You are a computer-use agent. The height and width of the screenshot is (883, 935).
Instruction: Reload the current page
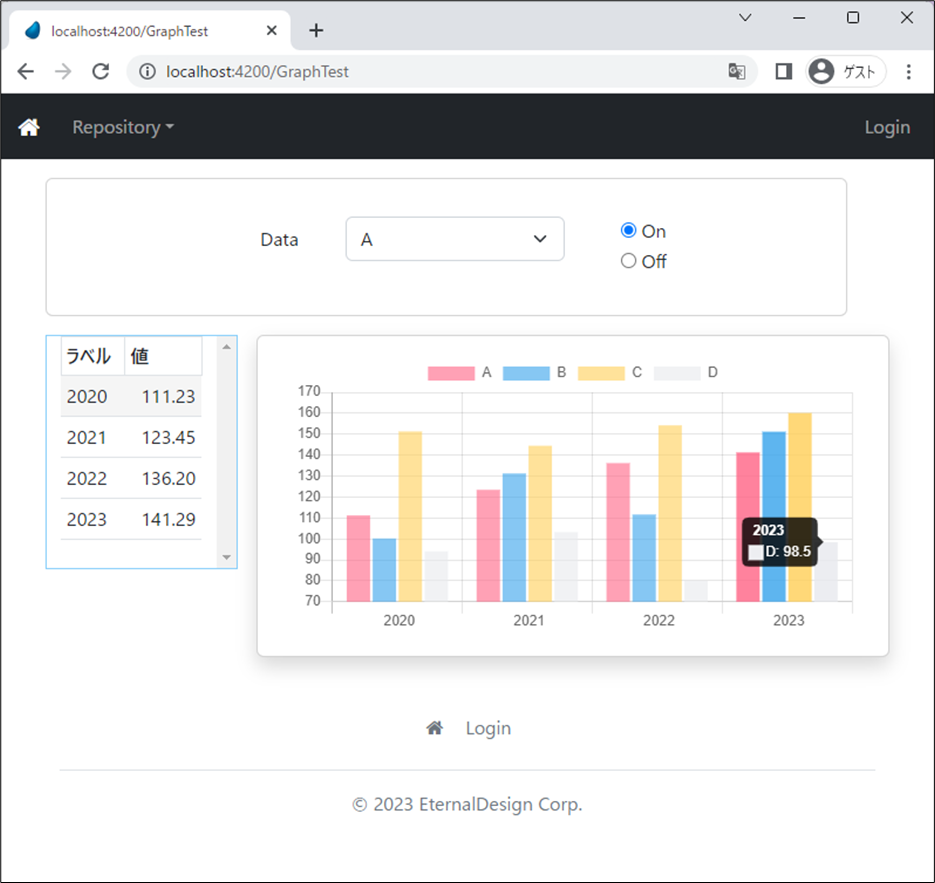coord(101,72)
